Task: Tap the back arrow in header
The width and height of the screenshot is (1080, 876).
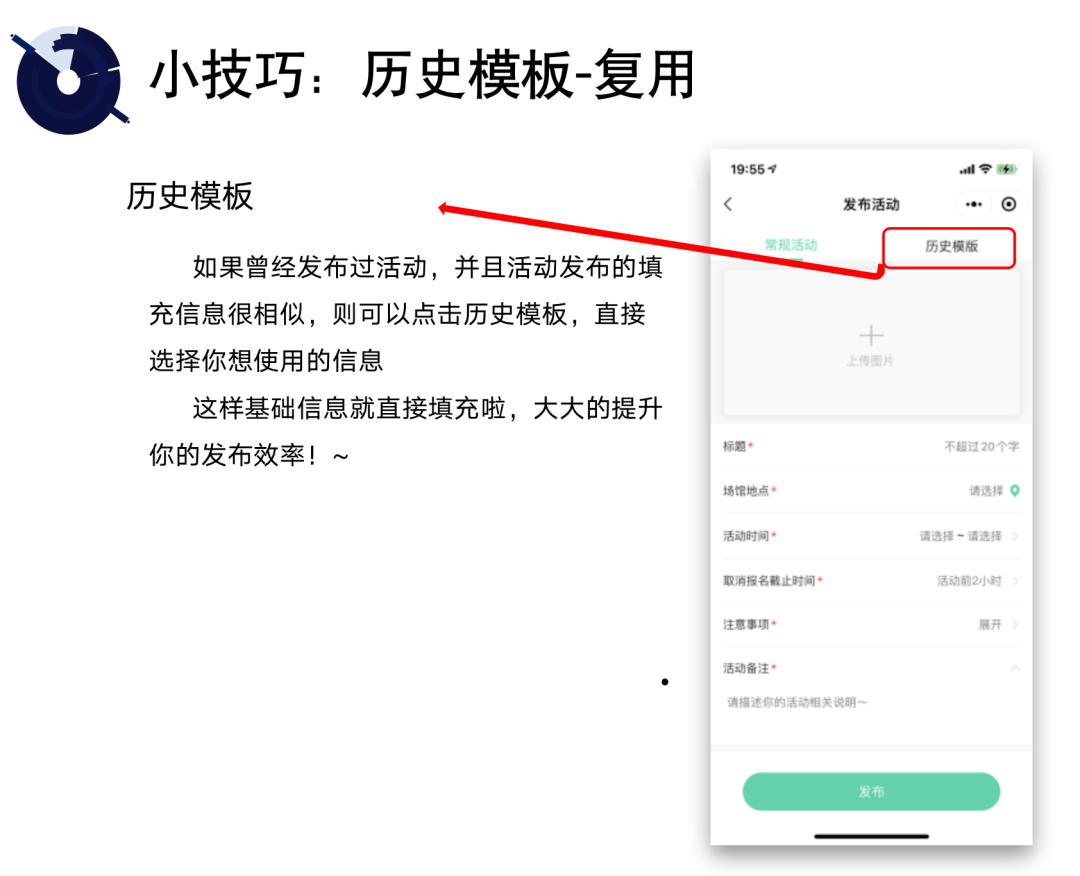Action: [x=728, y=204]
